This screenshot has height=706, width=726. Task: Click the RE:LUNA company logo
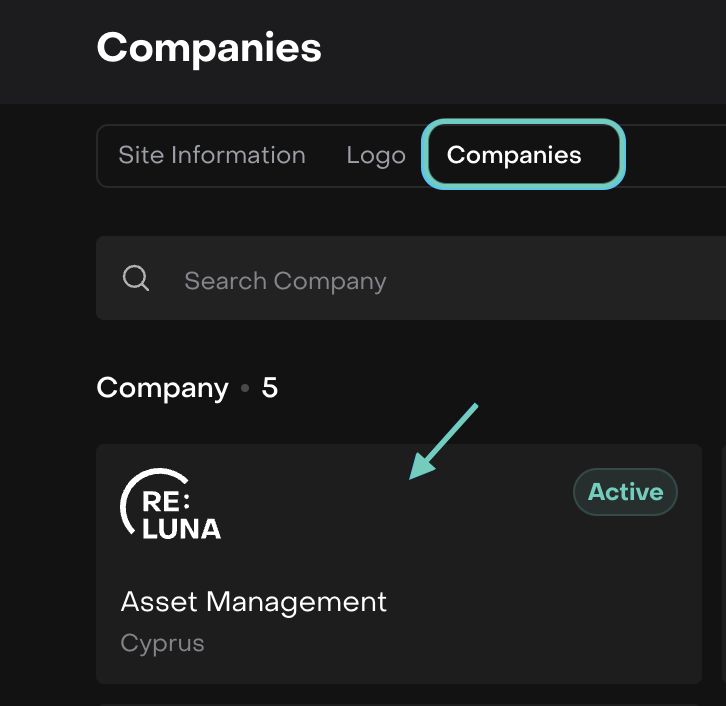tap(171, 505)
